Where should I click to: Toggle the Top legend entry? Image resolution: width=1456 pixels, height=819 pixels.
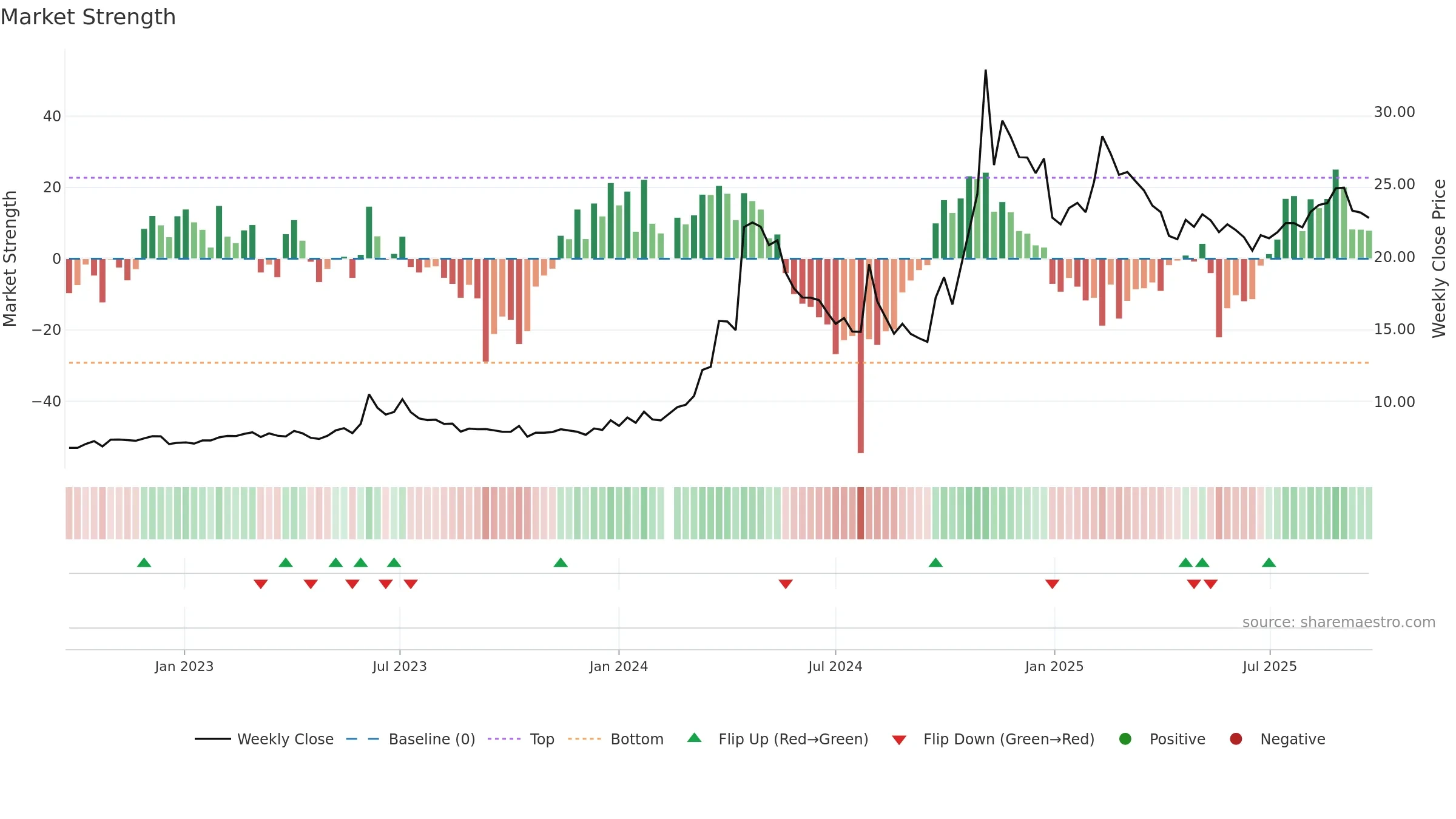521,739
